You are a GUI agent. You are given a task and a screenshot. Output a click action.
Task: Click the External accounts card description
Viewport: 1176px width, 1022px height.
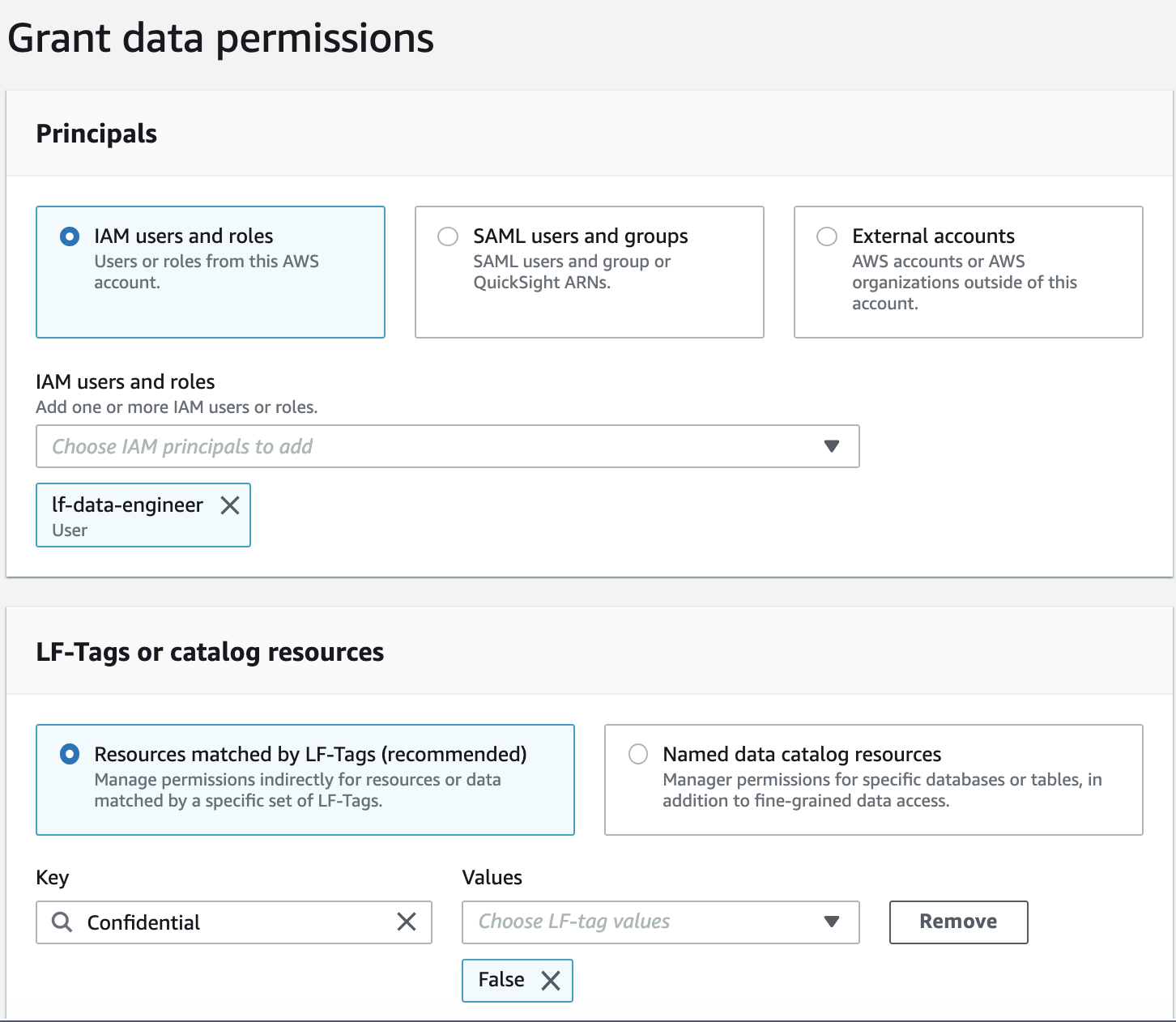(964, 283)
